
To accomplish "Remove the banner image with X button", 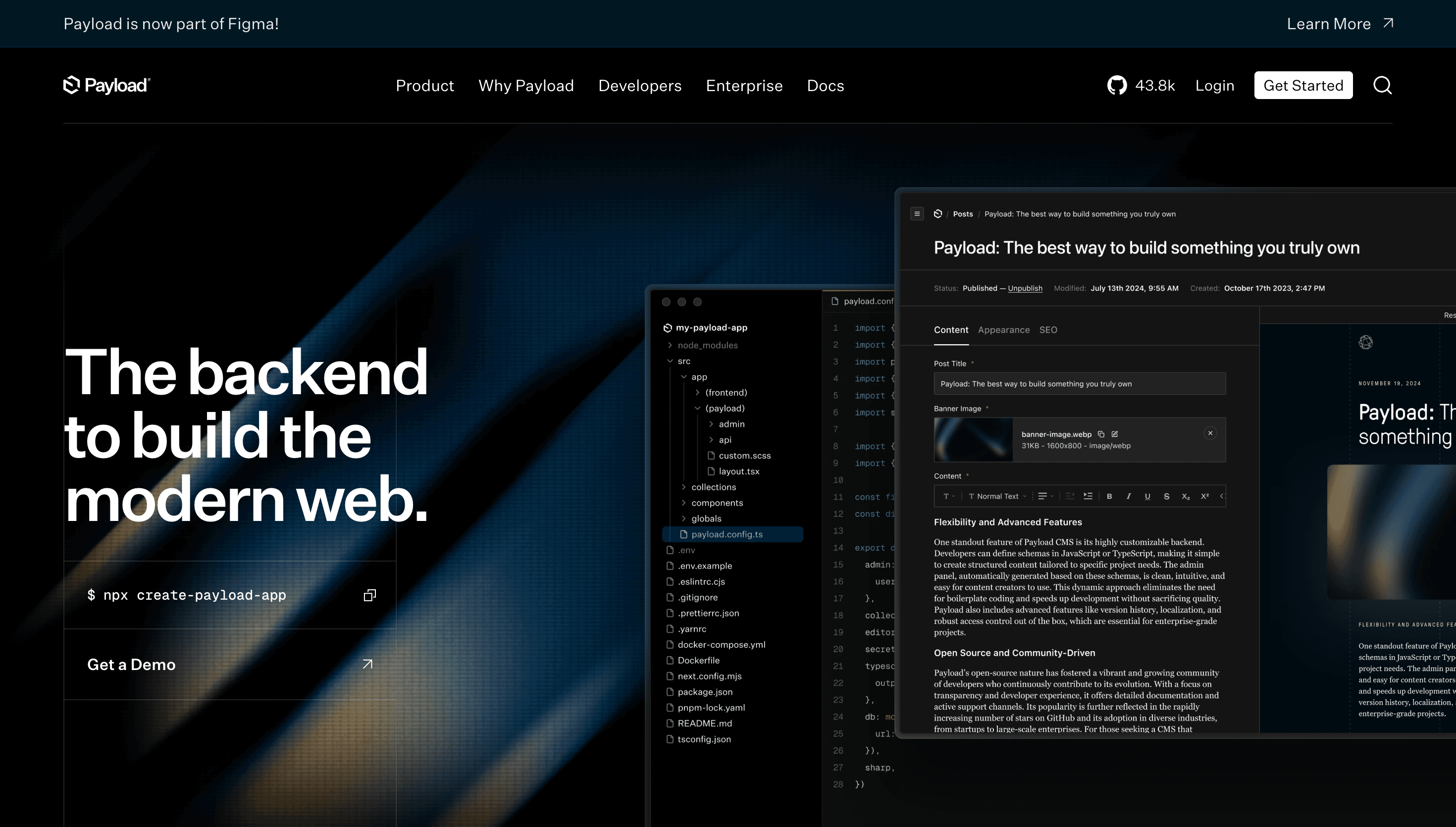I will 1210,433.
